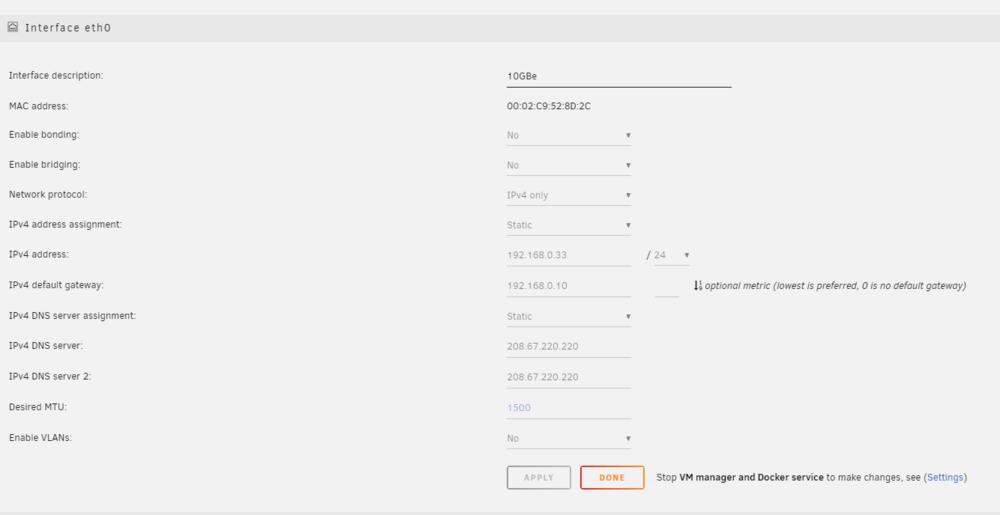
Task: Click the IPv4 default gateway label
Action: click(x=56, y=285)
